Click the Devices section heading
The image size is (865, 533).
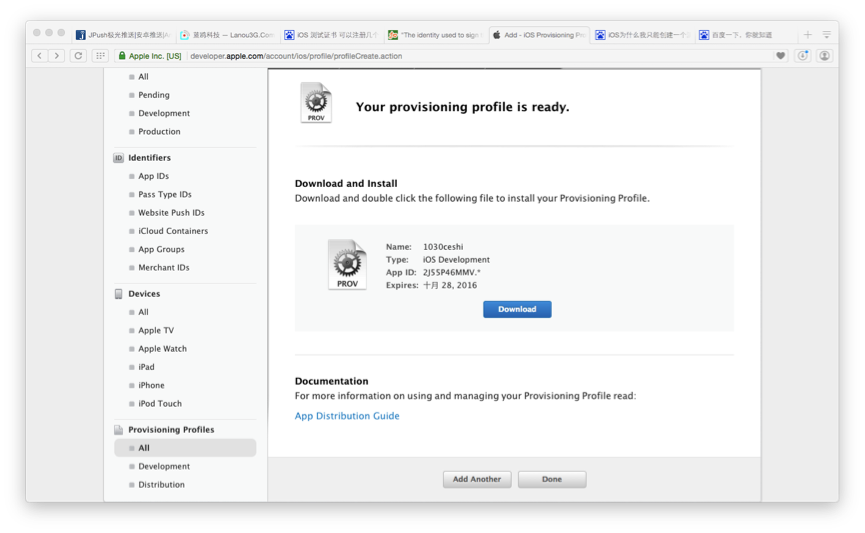click(144, 294)
